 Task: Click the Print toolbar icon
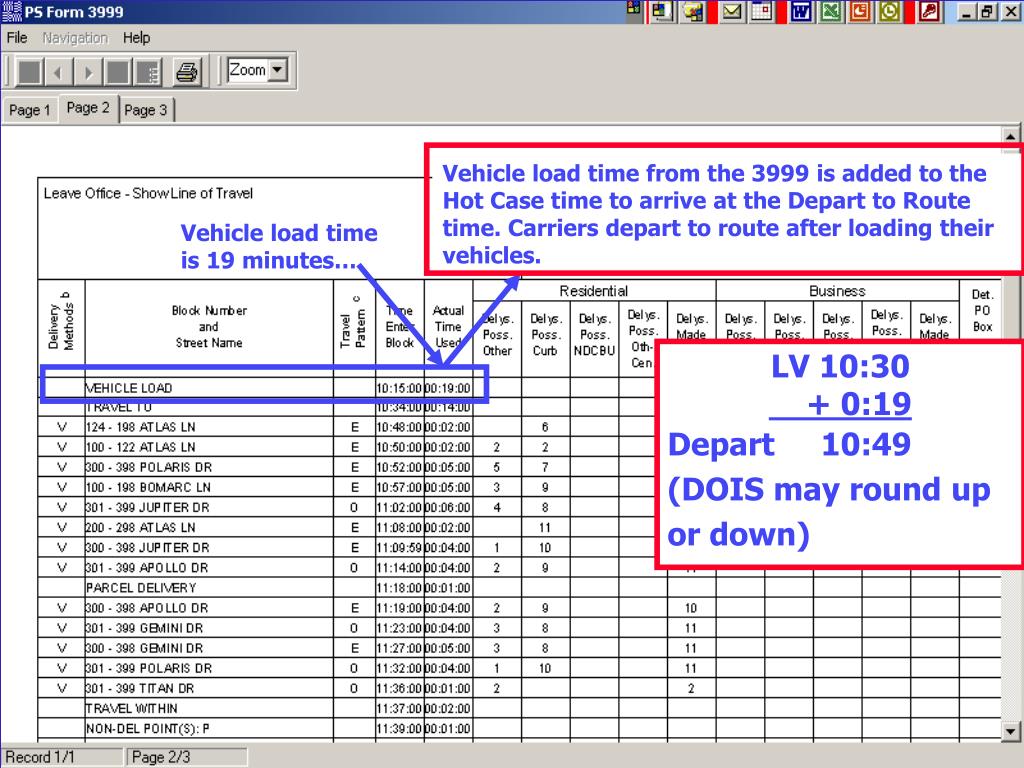pos(187,72)
